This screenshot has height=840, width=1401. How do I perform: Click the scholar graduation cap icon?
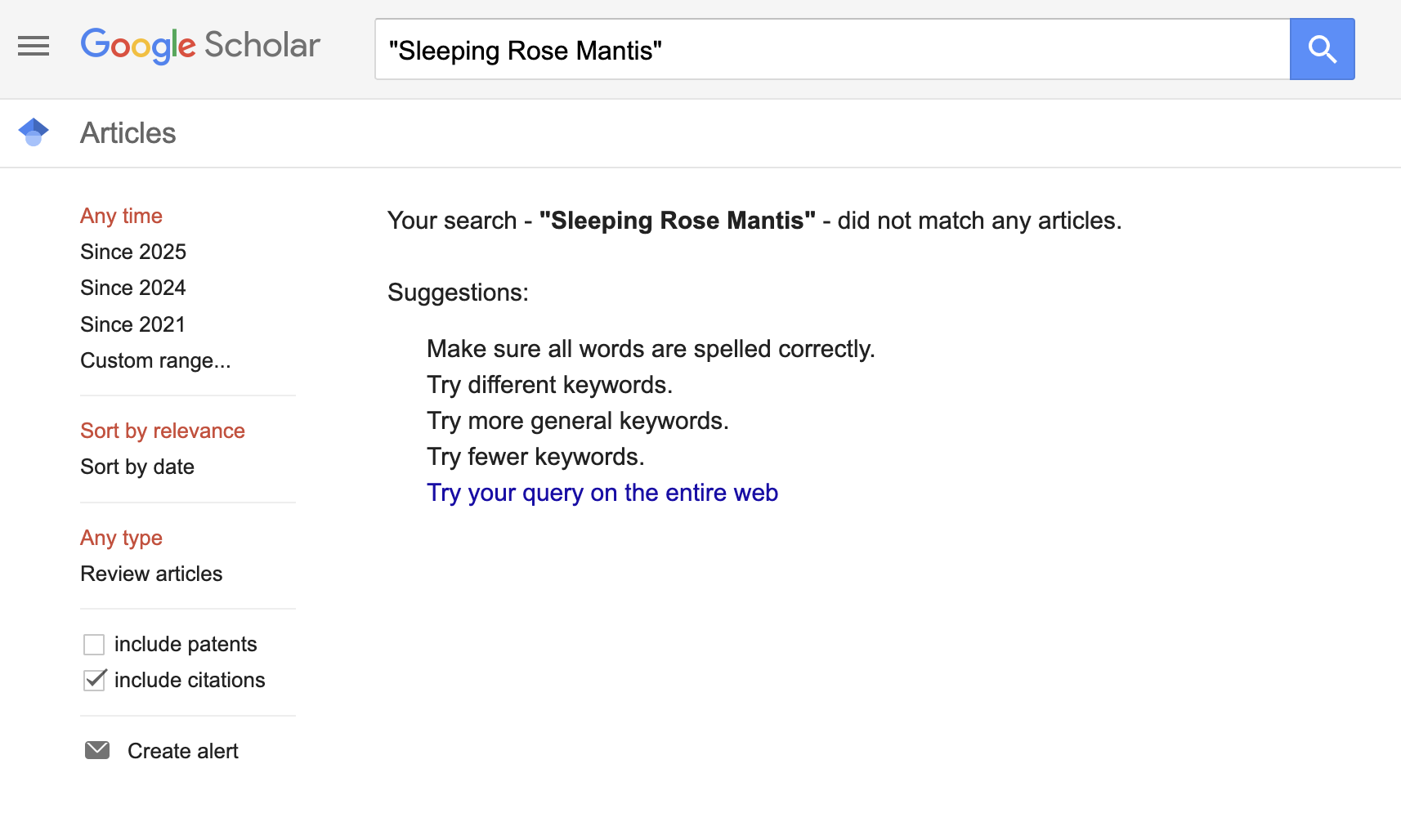coord(34,132)
